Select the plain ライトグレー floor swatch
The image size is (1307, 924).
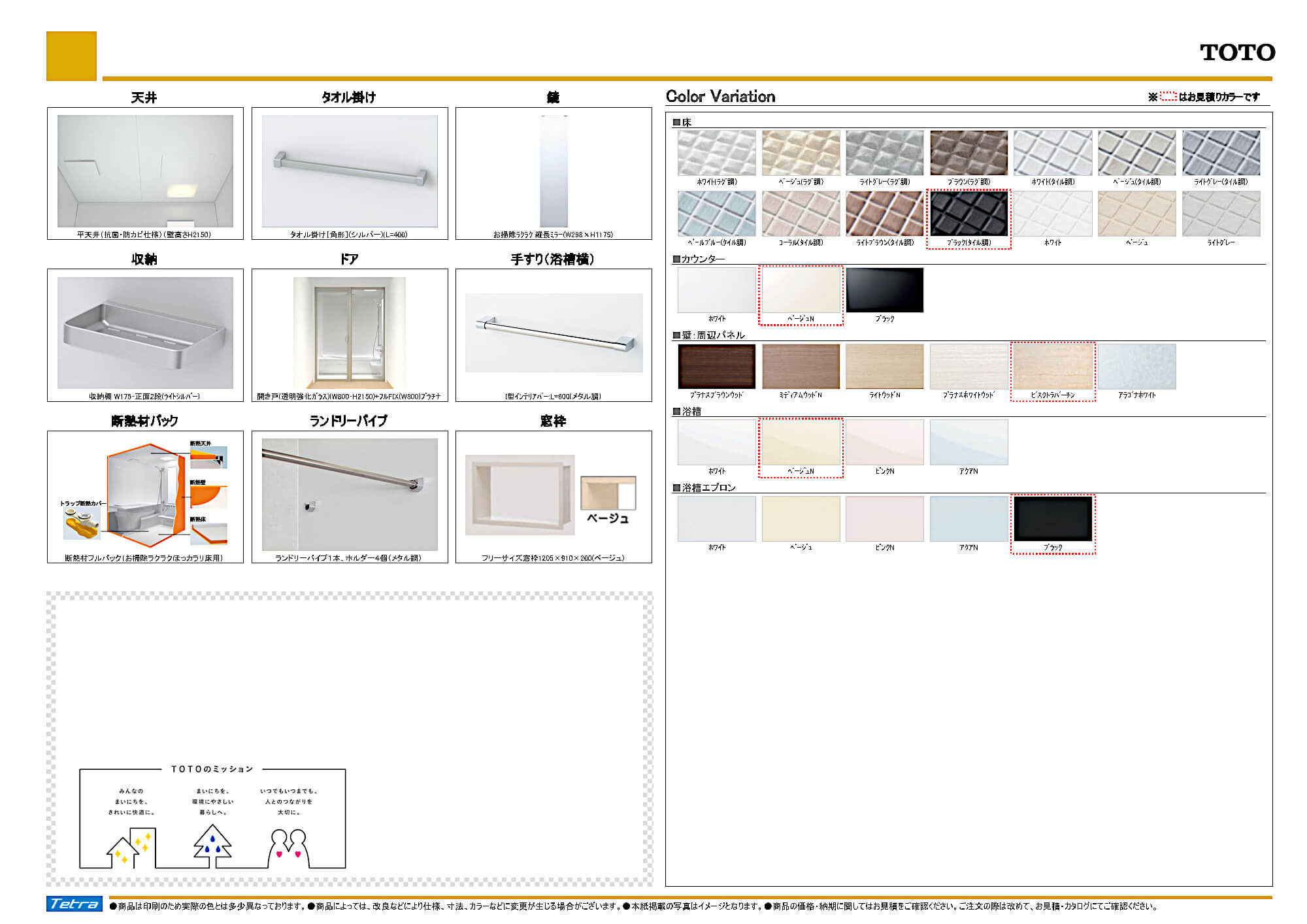(x=1221, y=214)
